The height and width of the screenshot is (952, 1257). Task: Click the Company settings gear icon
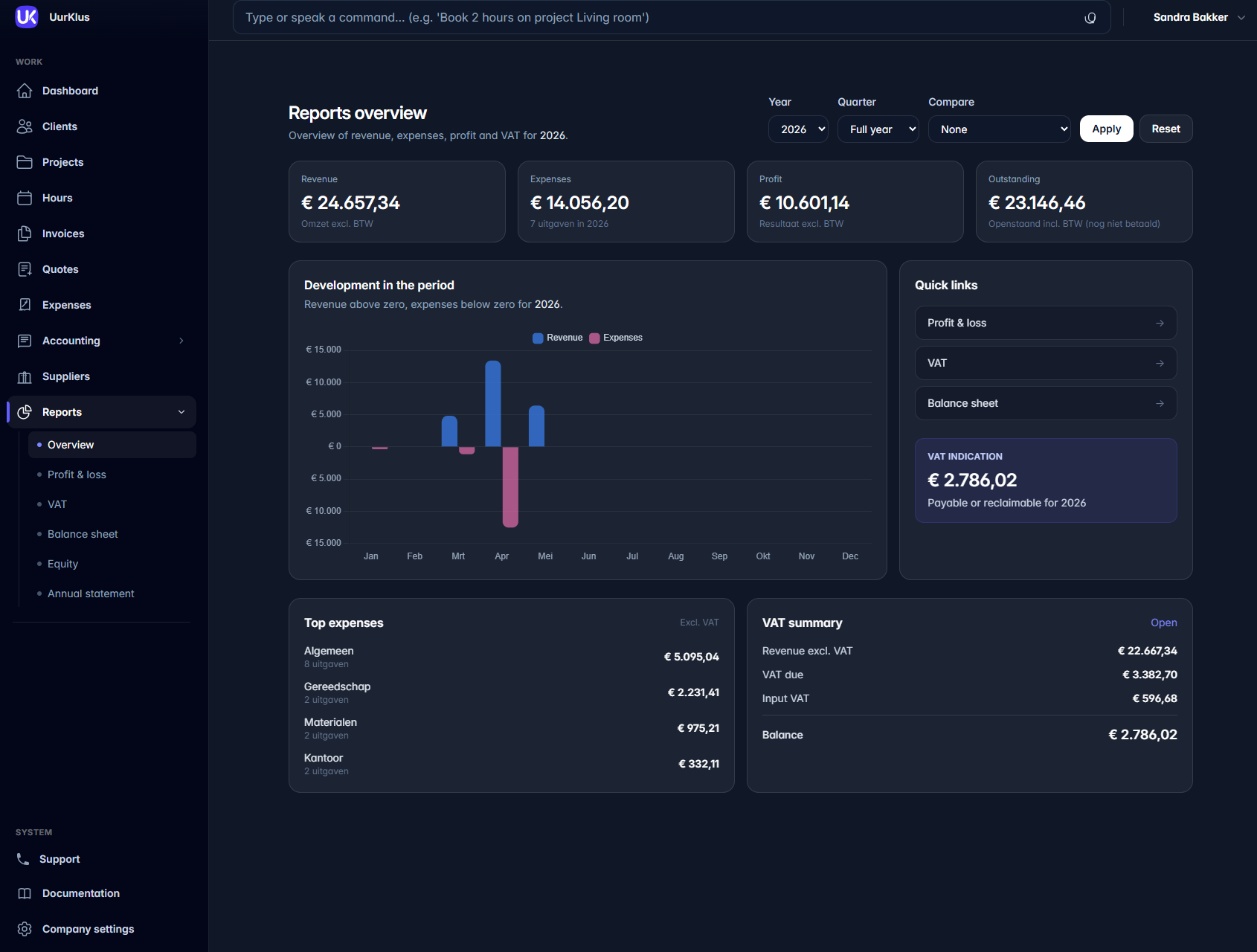(25, 929)
